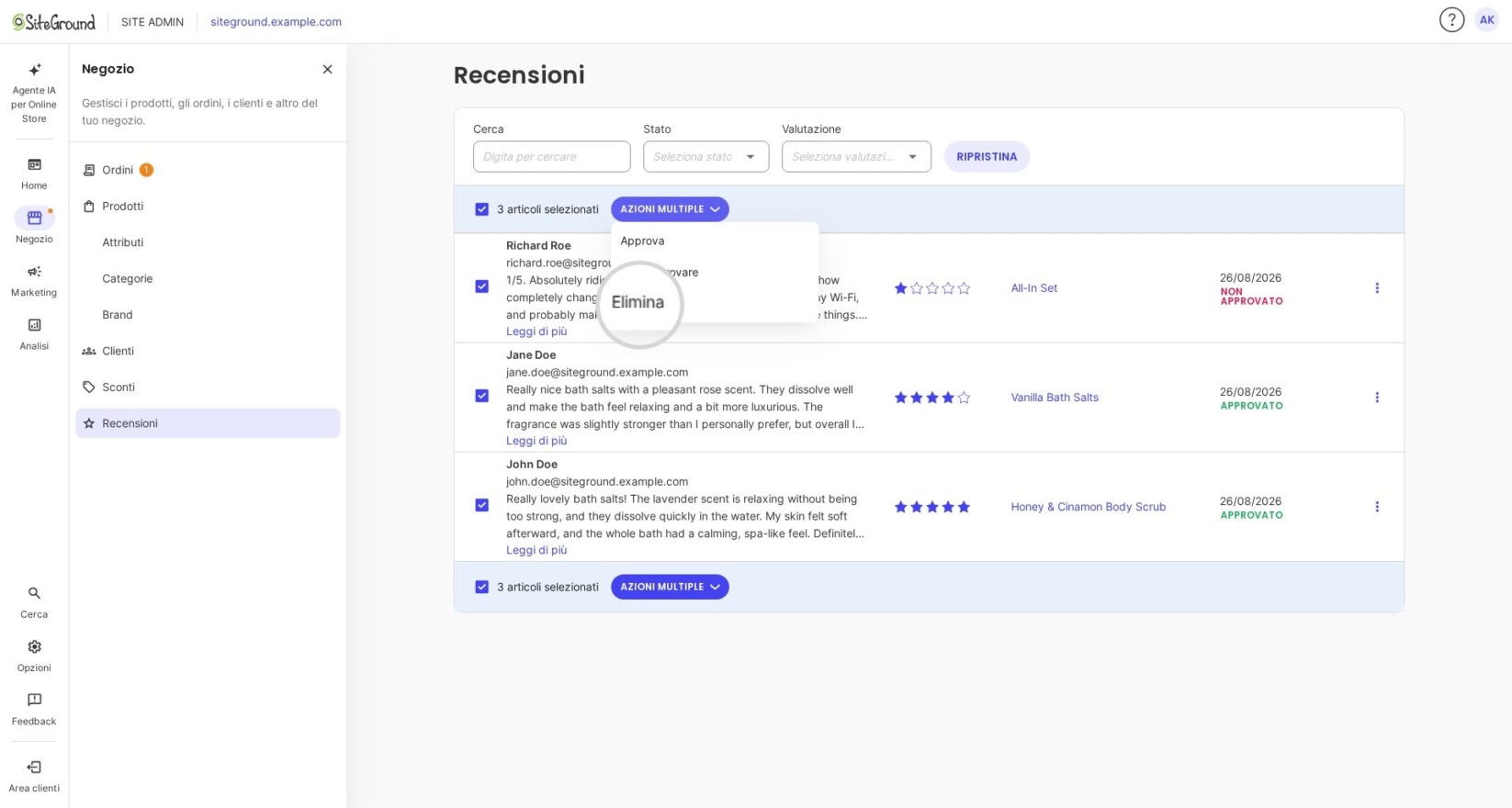Click the Cerca search input field
Viewport: 1512px width, 808px height.
552,156
